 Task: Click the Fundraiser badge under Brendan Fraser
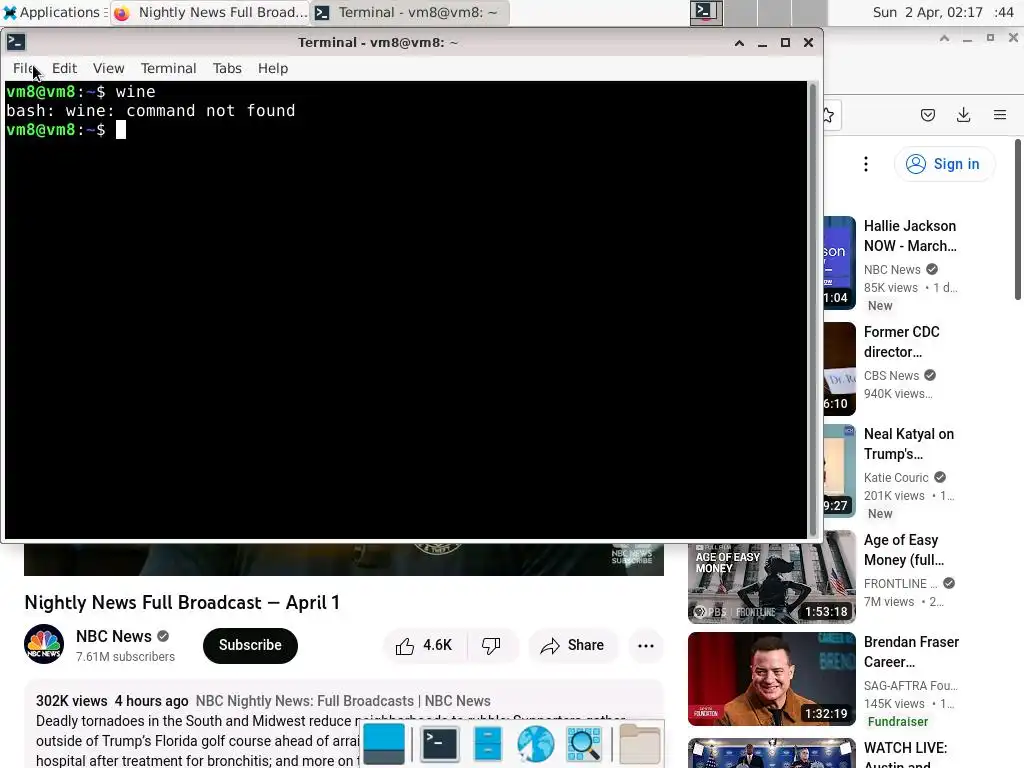click(x=897, y=722)
